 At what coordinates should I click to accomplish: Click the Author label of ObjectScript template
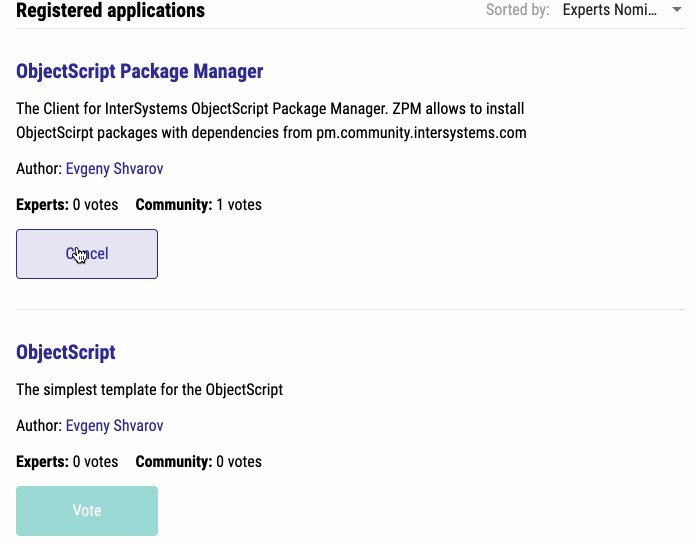click(x=39, y=426)
